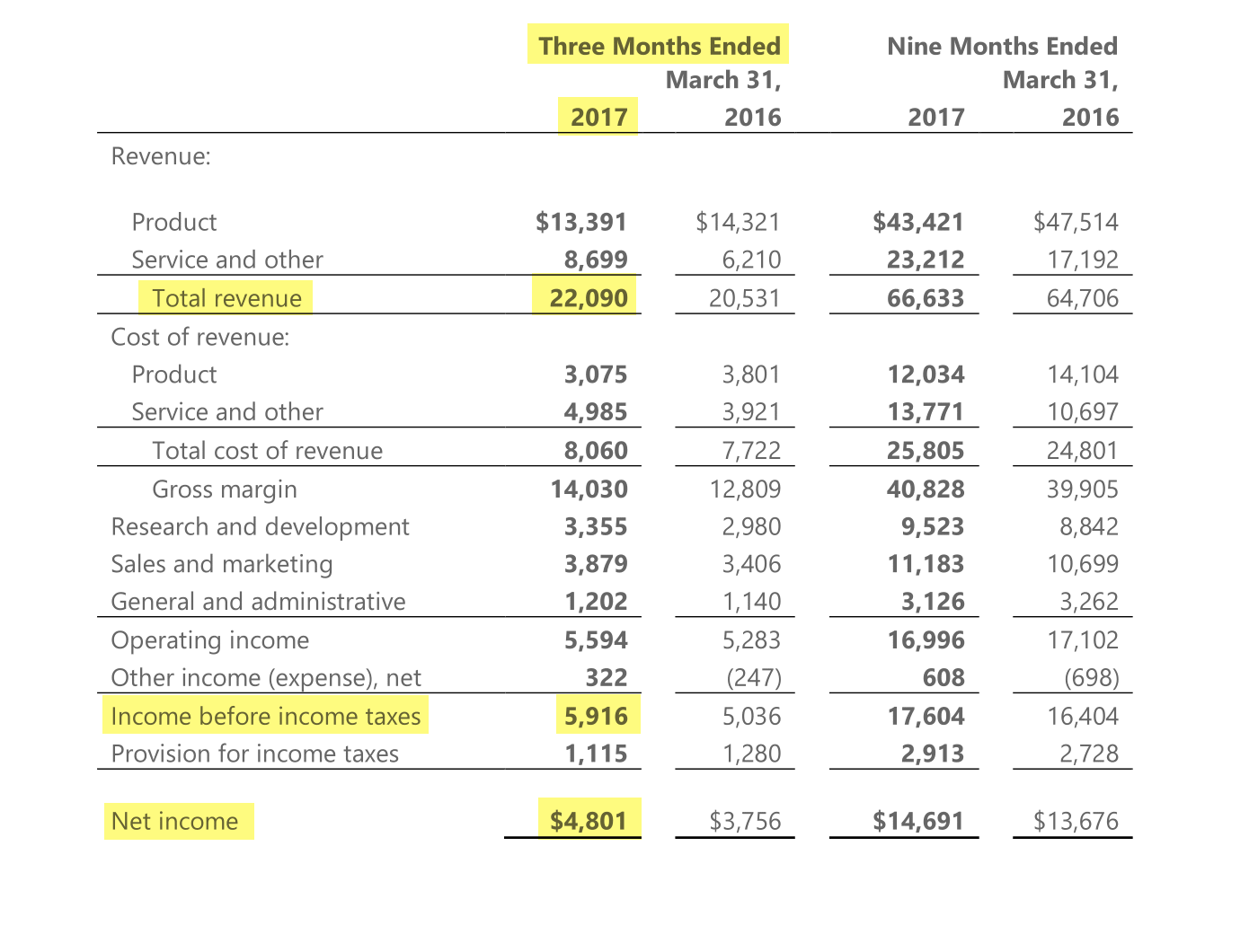Click the 12,809 gross margin cell
This screenshot has width=1258, height=952.
pyautogui.click(x=745, y=489)
